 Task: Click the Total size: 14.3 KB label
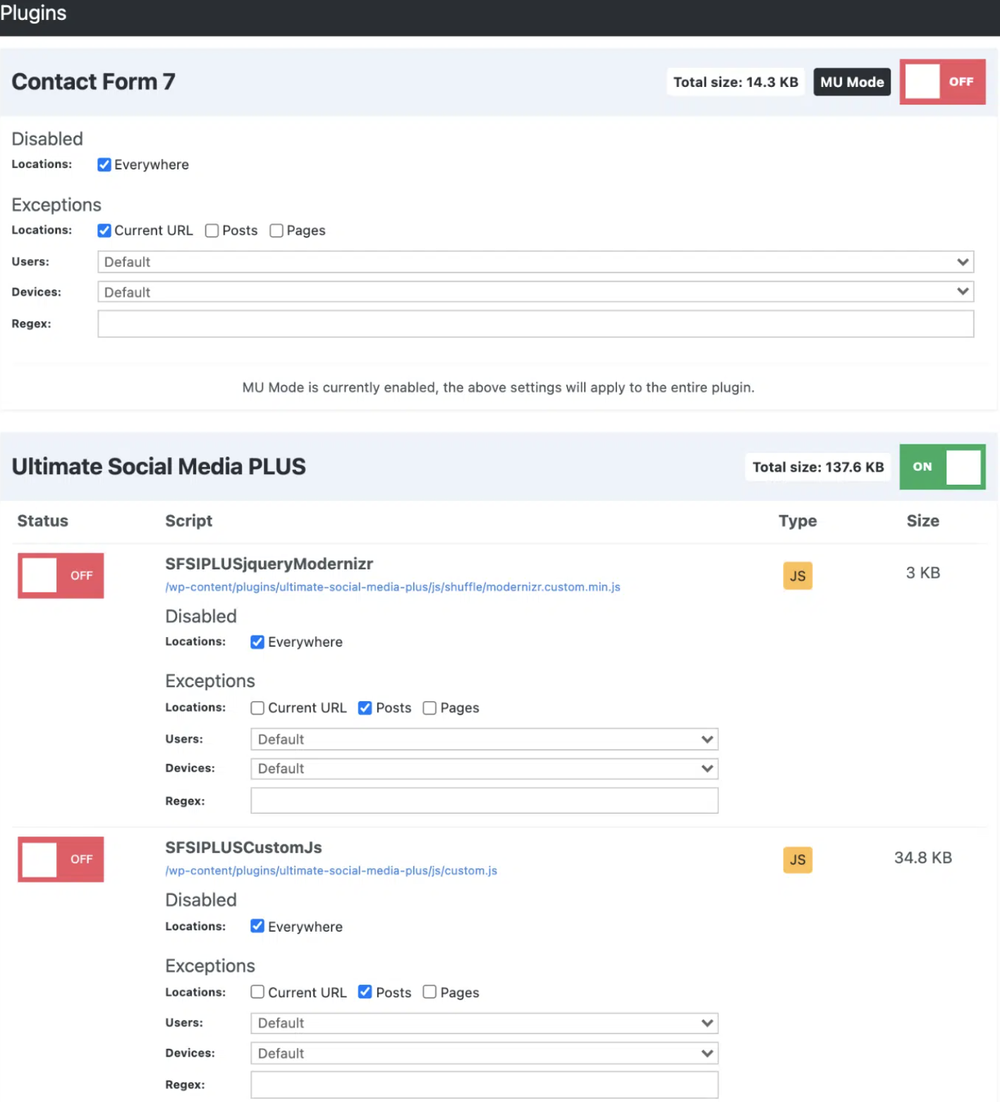(x=736, y=82)
